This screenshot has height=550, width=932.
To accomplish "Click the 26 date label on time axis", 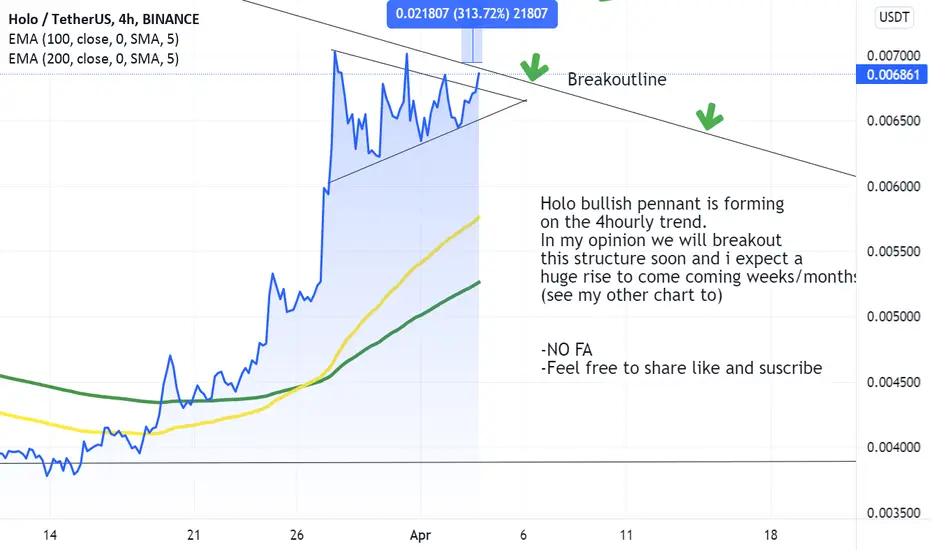I will click(297, 535).
